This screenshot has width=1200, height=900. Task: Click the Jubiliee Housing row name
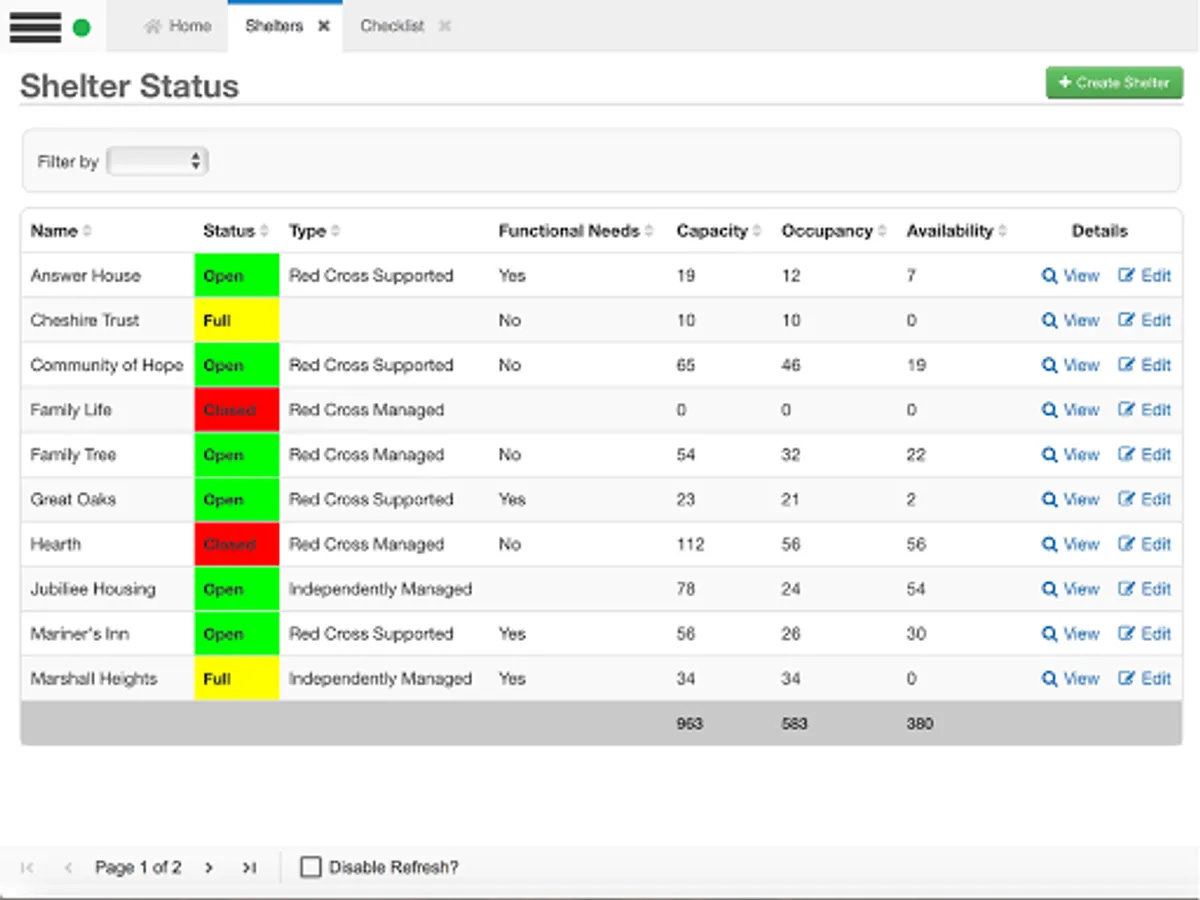click(93, 589)
